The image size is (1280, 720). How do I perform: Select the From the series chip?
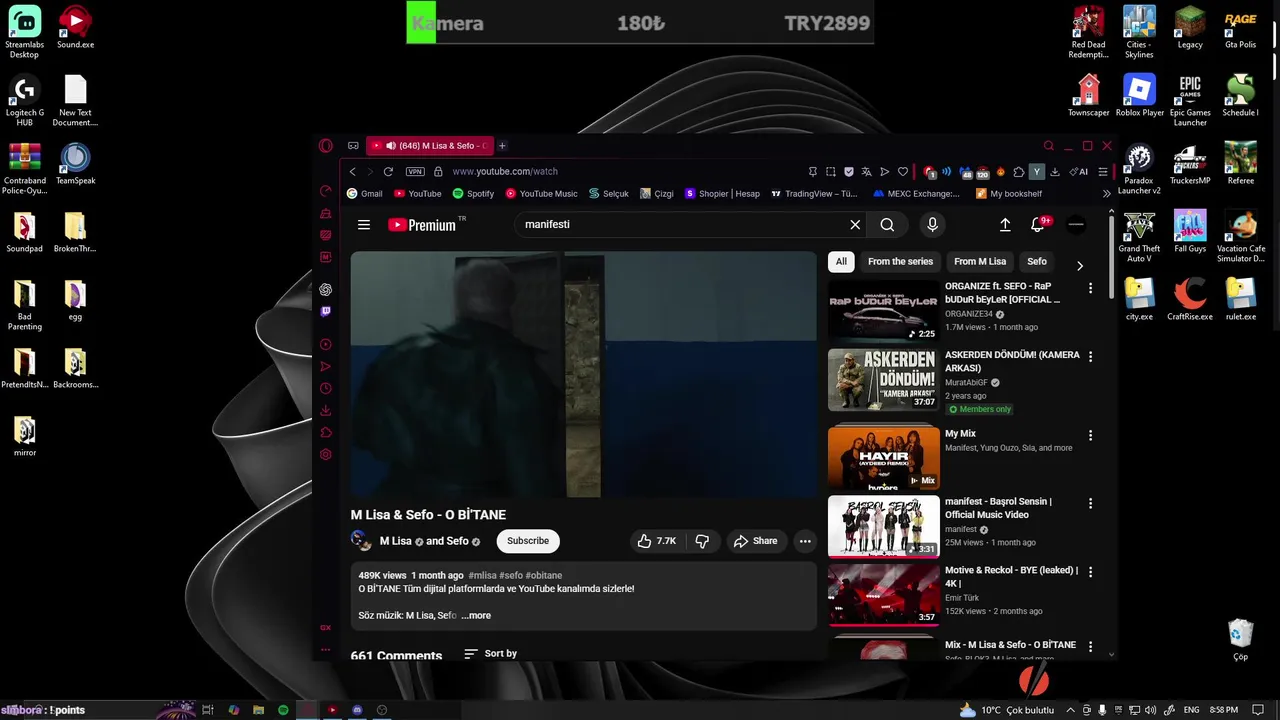pyautogui.click(x=900, y=262)
